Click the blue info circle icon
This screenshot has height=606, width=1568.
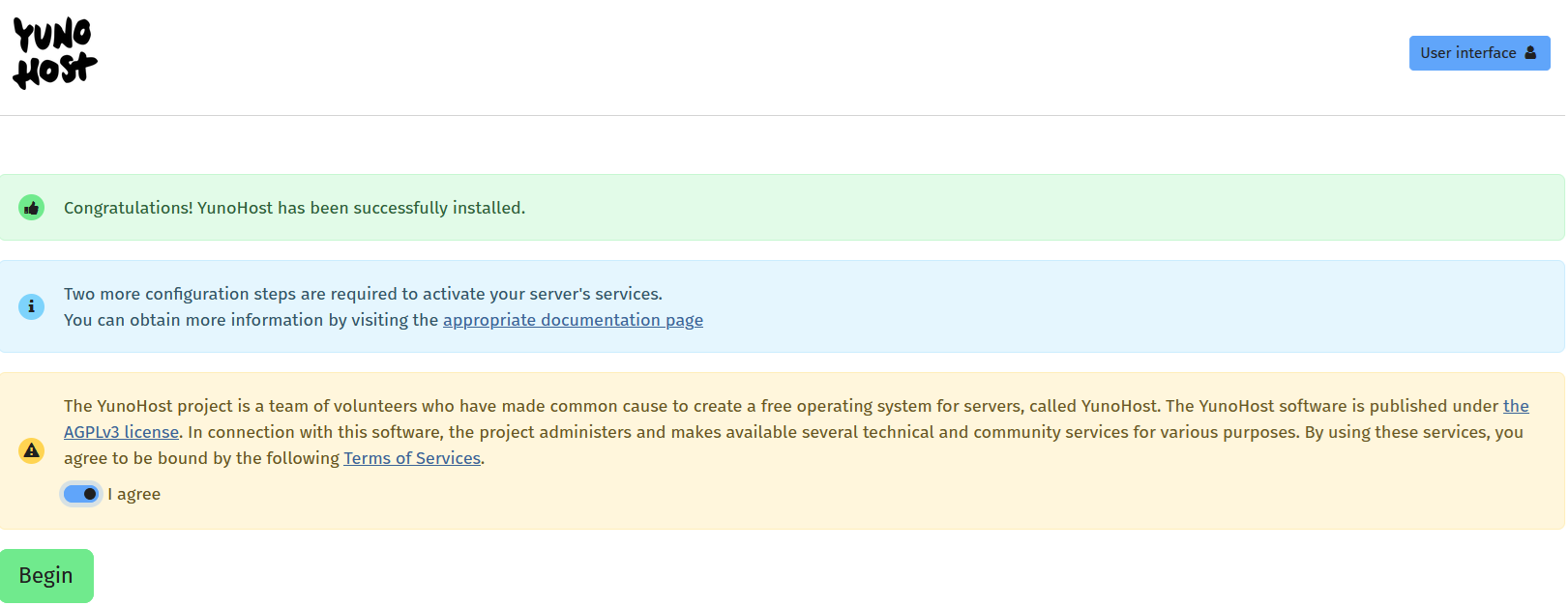point(32,306)
